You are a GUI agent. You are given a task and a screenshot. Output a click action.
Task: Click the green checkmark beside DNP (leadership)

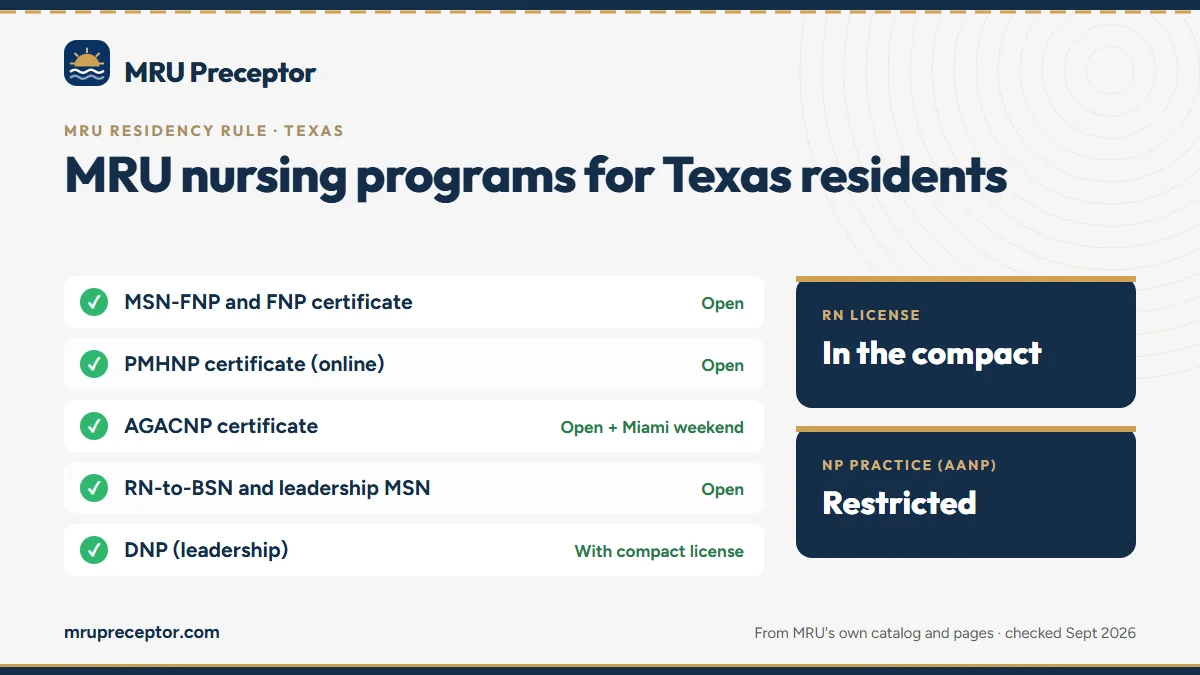point(94,550)
